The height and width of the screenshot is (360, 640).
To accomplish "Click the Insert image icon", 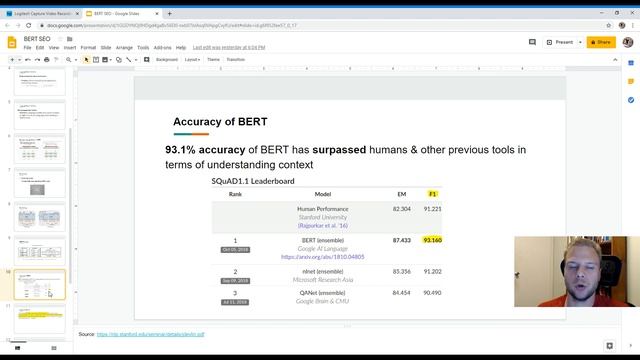I will (105, 60).
